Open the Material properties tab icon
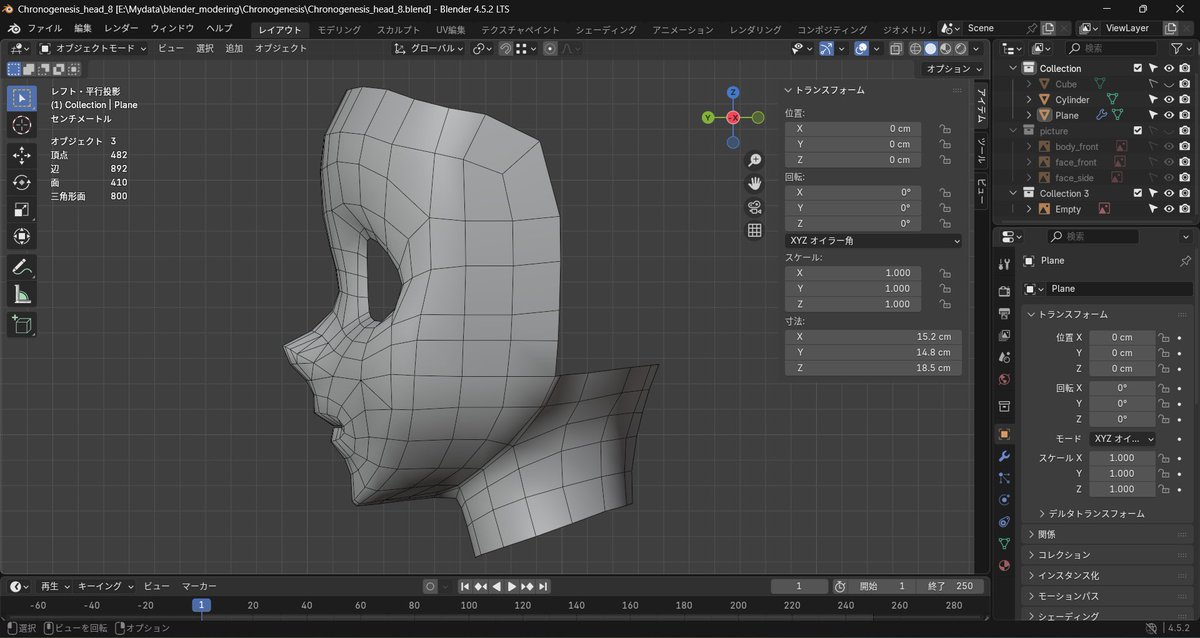Screen dimensions: 1200x638 coord(1005,565)
